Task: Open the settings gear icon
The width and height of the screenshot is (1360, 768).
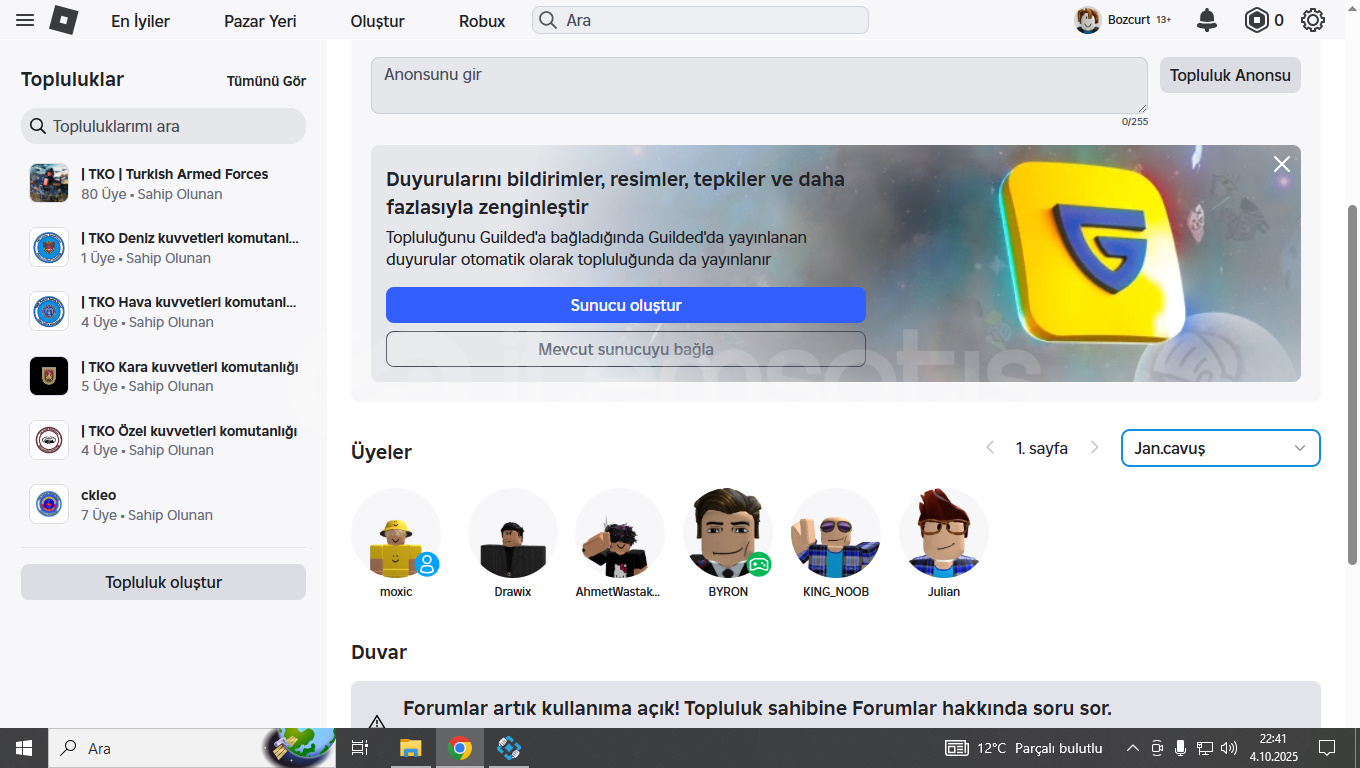Action: click(x=1313, y=20)
